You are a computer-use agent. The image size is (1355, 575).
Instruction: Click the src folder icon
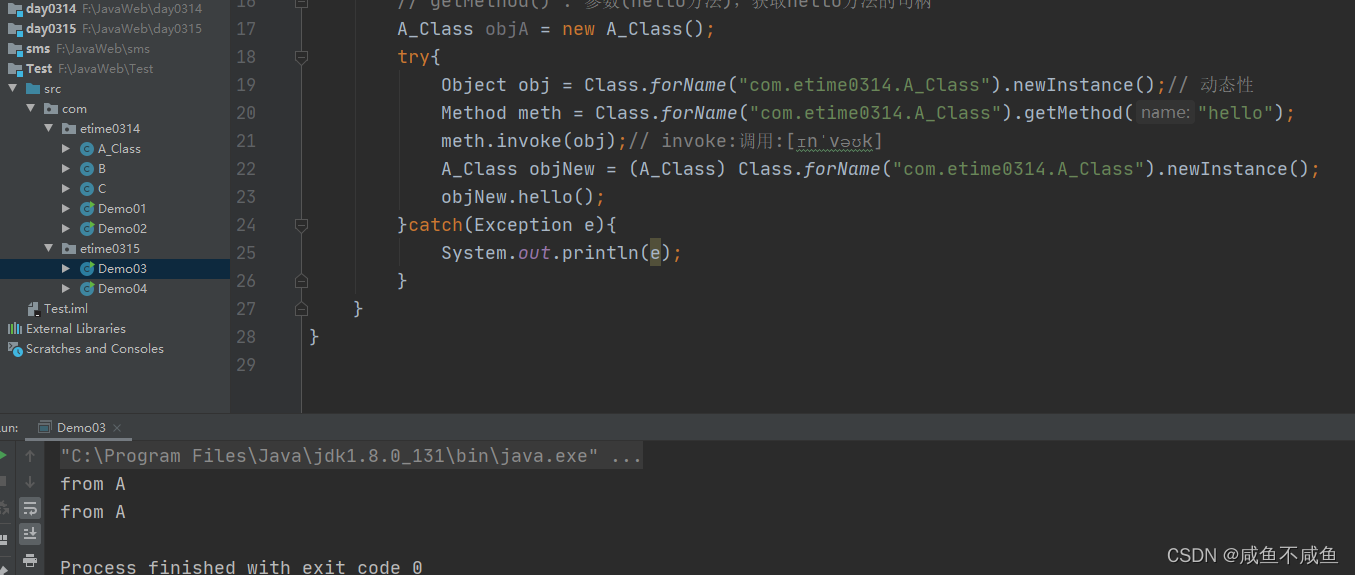coord(33,89)
